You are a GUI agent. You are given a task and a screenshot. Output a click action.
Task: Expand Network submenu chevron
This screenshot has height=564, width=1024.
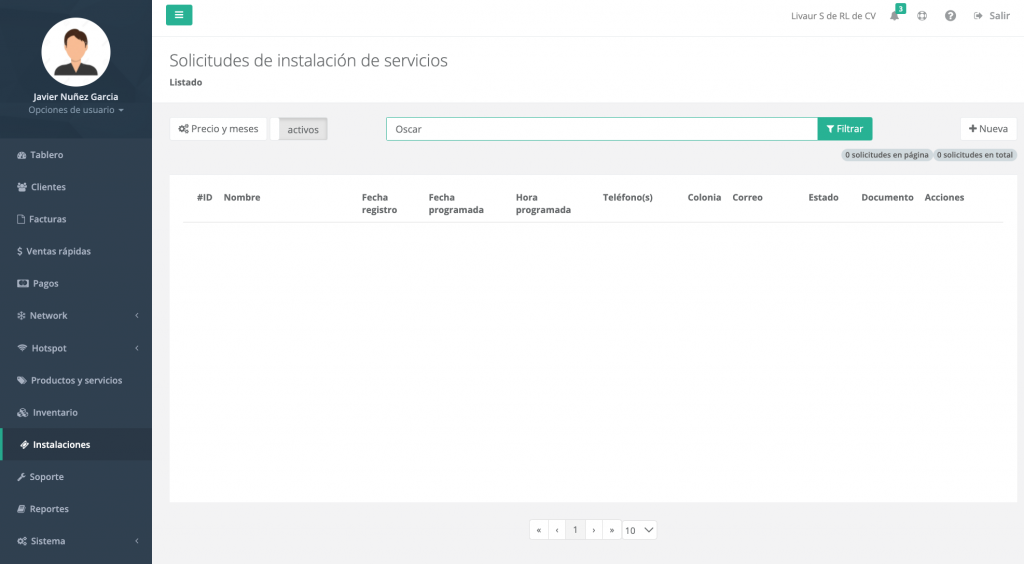tap(136, 315)
